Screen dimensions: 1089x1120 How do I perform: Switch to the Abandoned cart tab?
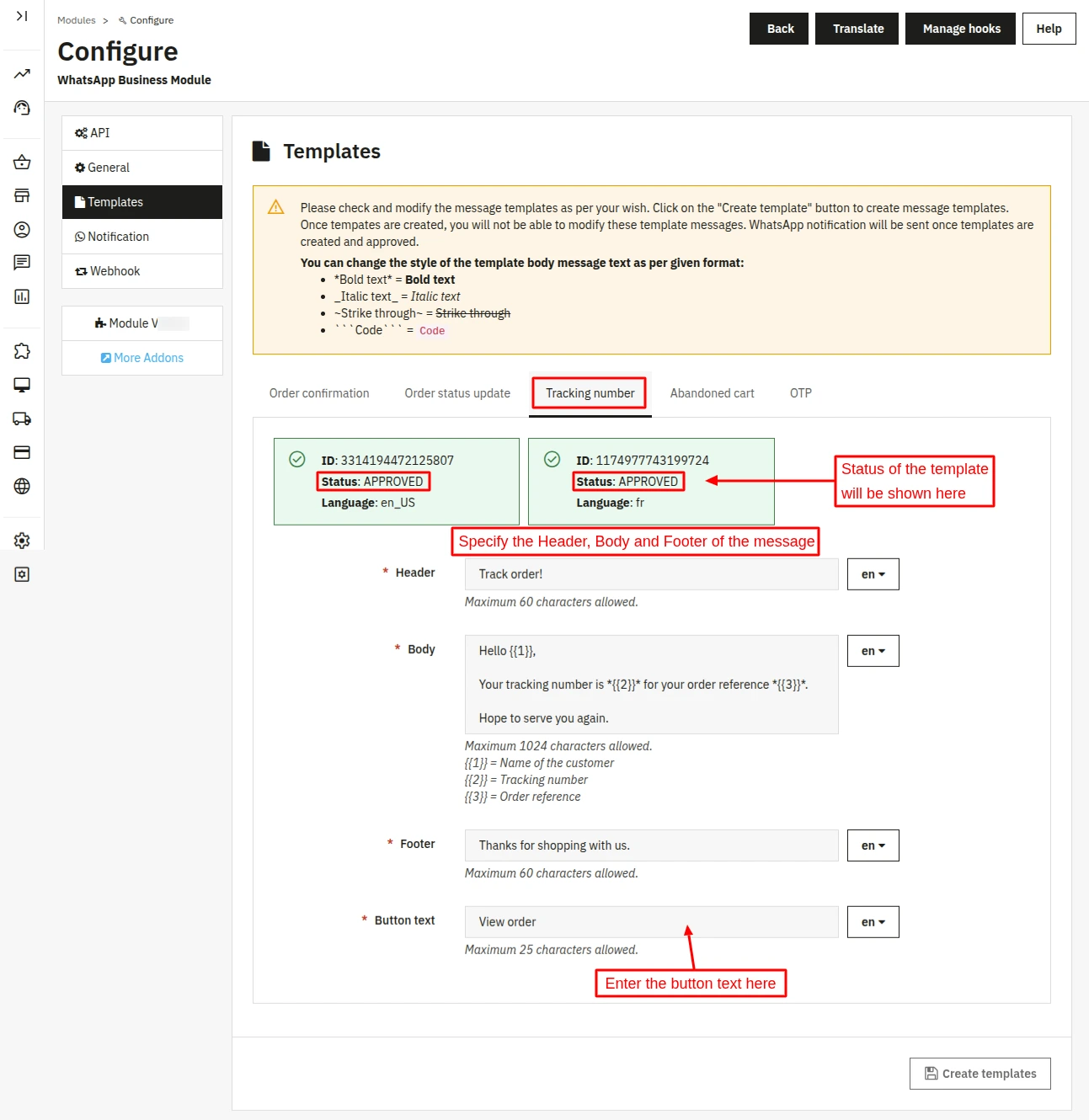712,393
